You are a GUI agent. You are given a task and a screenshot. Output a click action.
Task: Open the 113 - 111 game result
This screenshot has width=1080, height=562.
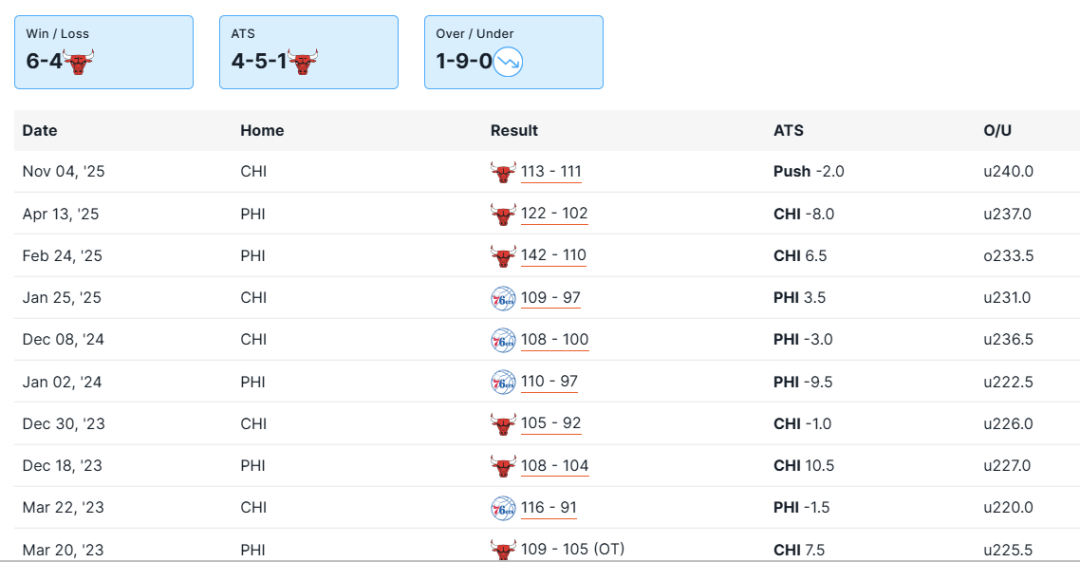click(x=551, y=172)
